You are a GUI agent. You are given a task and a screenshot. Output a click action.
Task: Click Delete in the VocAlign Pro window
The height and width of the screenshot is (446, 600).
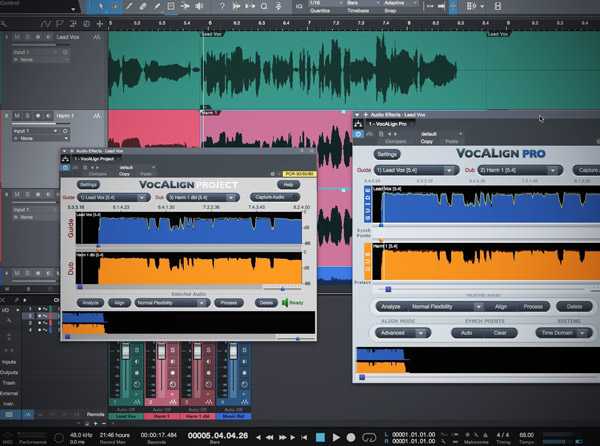pyautogui.click(x=574, y=306)
